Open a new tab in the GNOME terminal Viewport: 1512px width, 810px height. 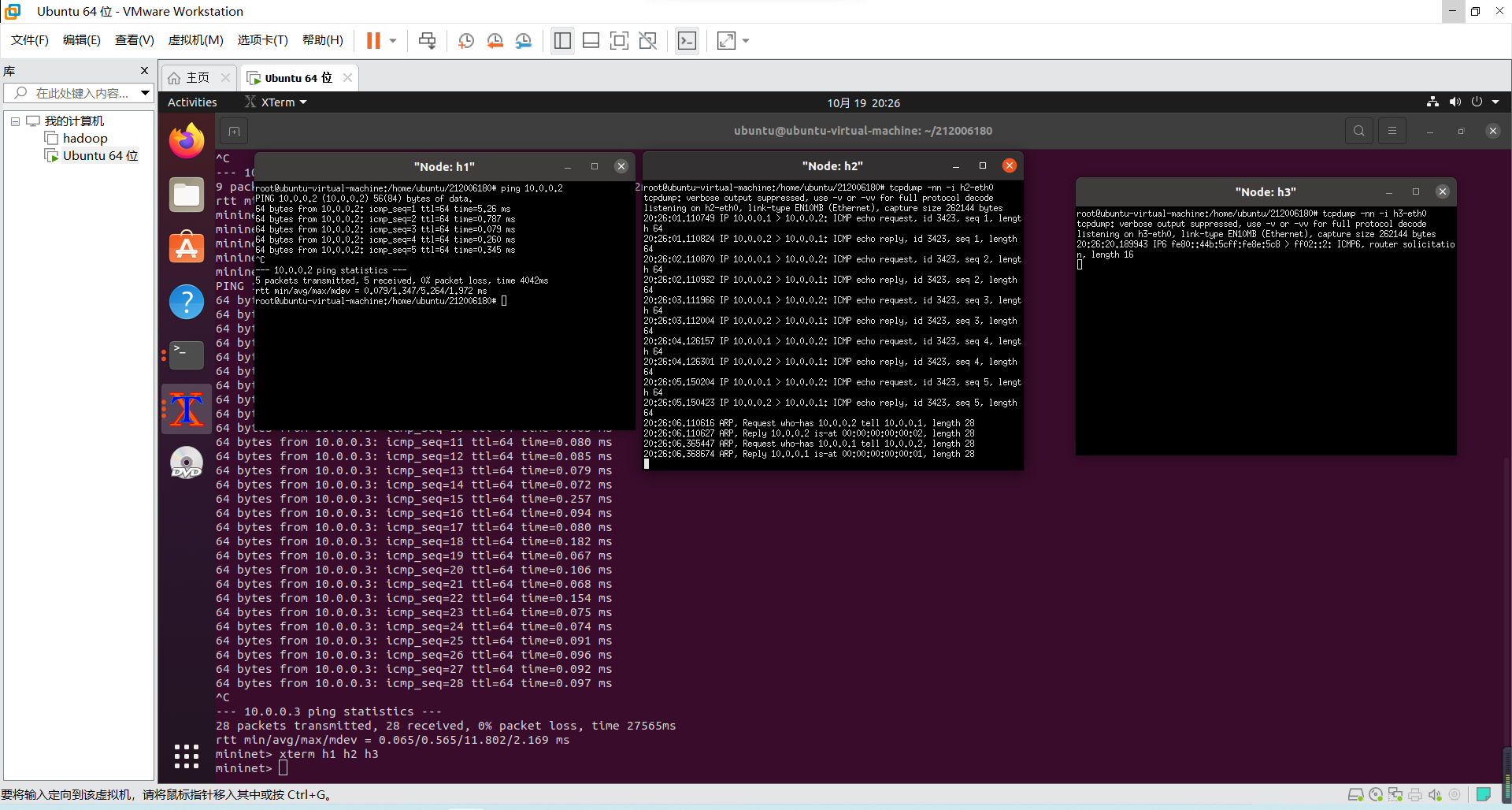click(235, 131)
